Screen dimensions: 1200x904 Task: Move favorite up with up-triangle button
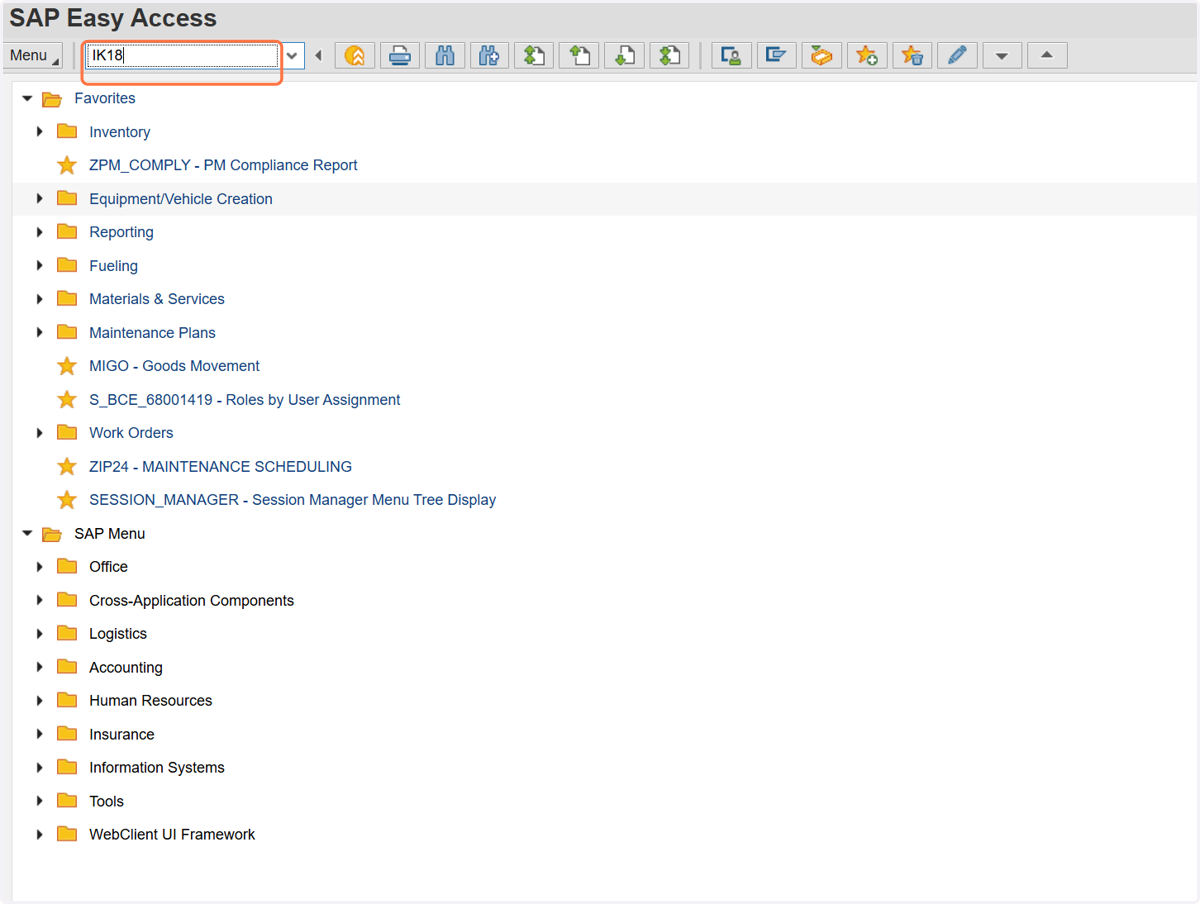[x=1047, y=56]
